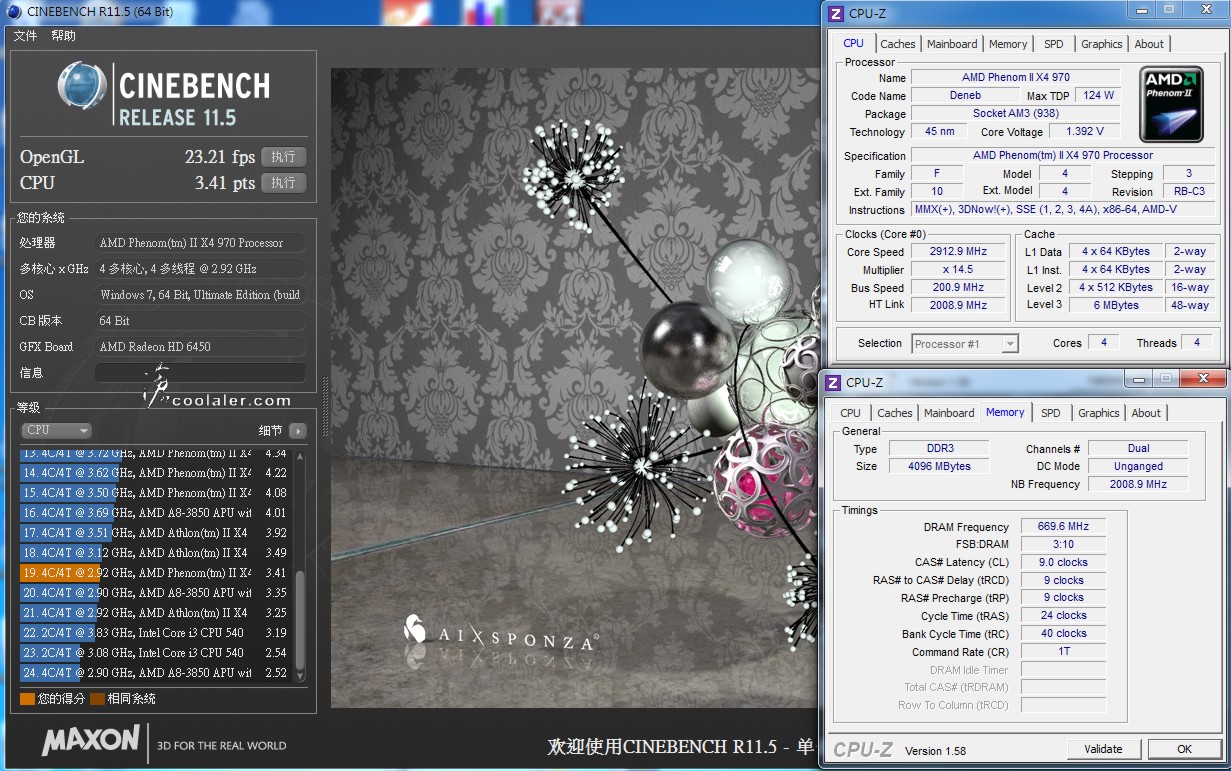Switch to Caches tab in upper CPU-Z
Image resolution: width=1231 pixels, height=771 pixels.
coord(897,44)
